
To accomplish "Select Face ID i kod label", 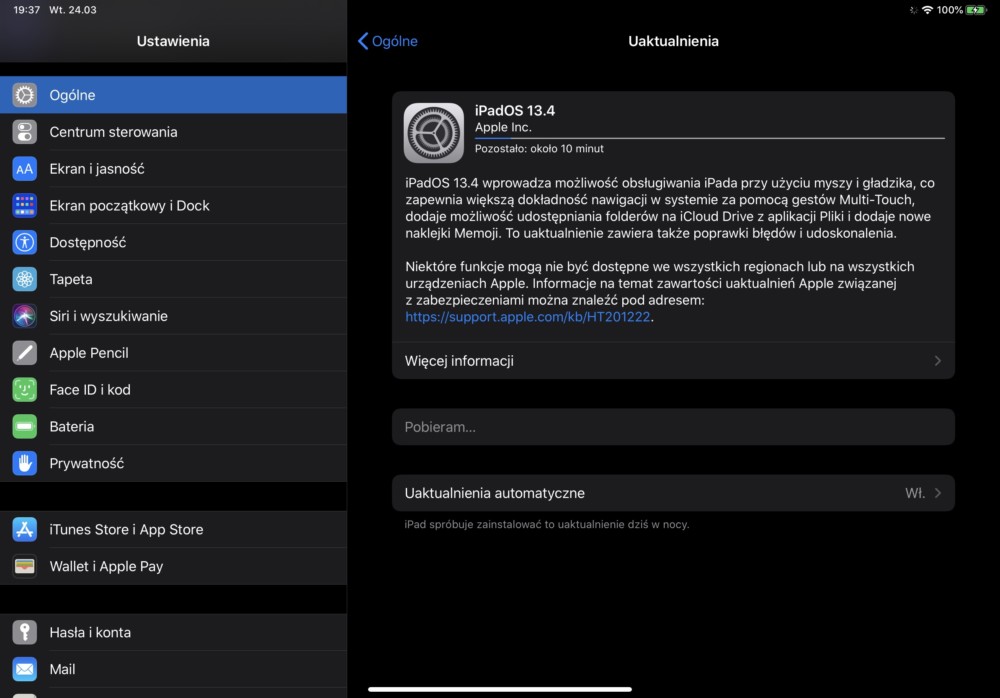I will pyautogui.click(x=90, y=390).
